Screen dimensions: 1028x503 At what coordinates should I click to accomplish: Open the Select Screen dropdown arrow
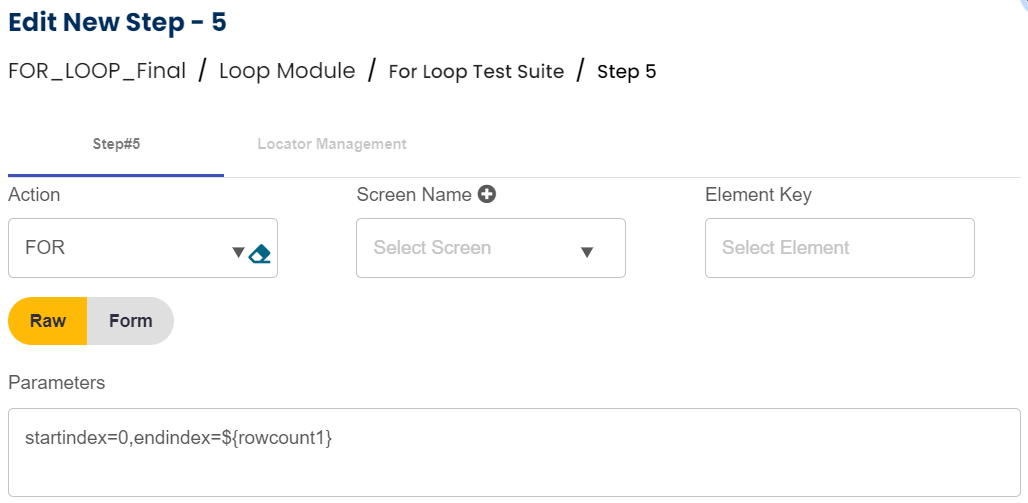click(x=588, y=252)
